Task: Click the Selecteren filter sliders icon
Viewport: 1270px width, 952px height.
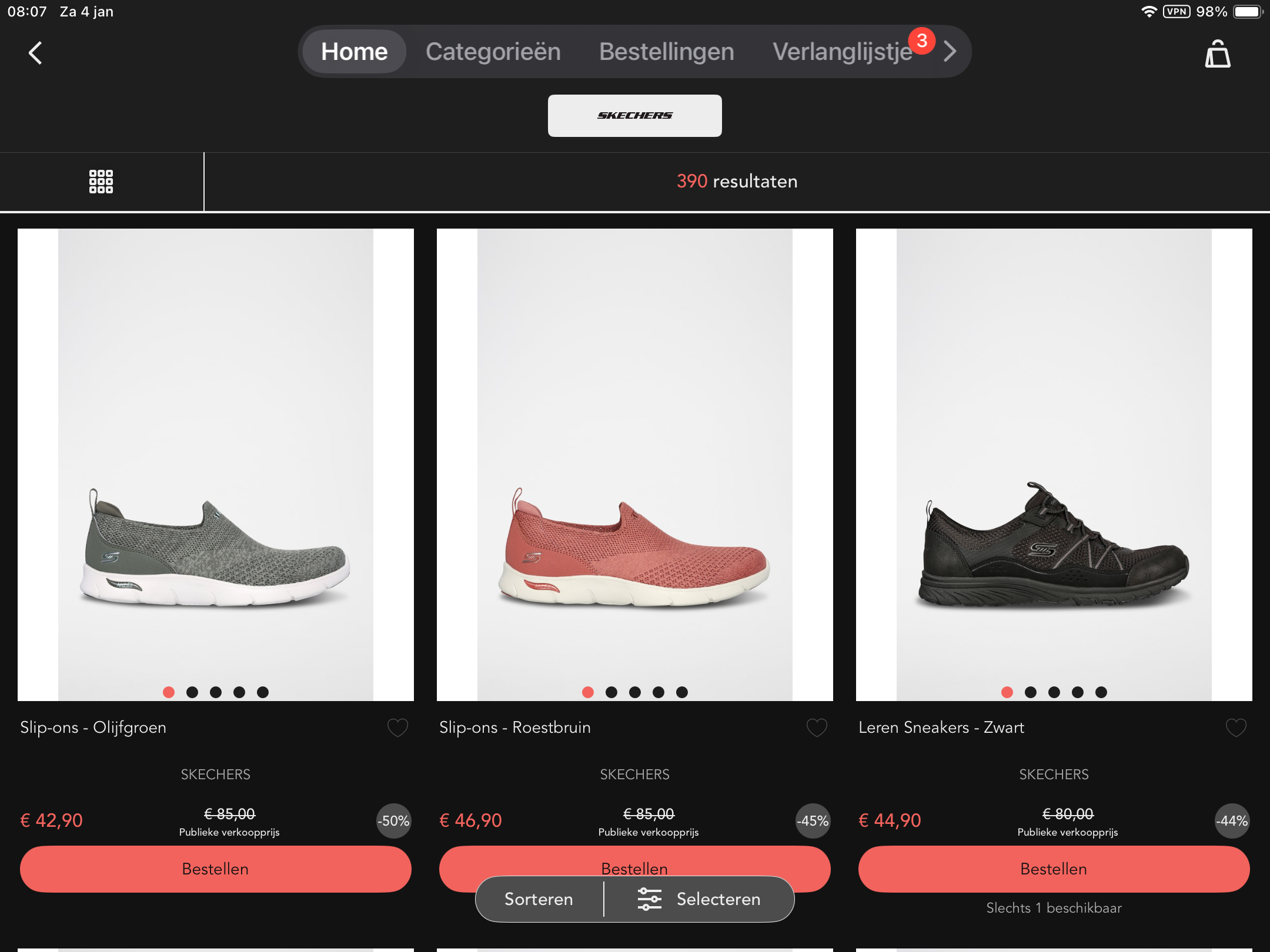Action: [x=649, y=899]
